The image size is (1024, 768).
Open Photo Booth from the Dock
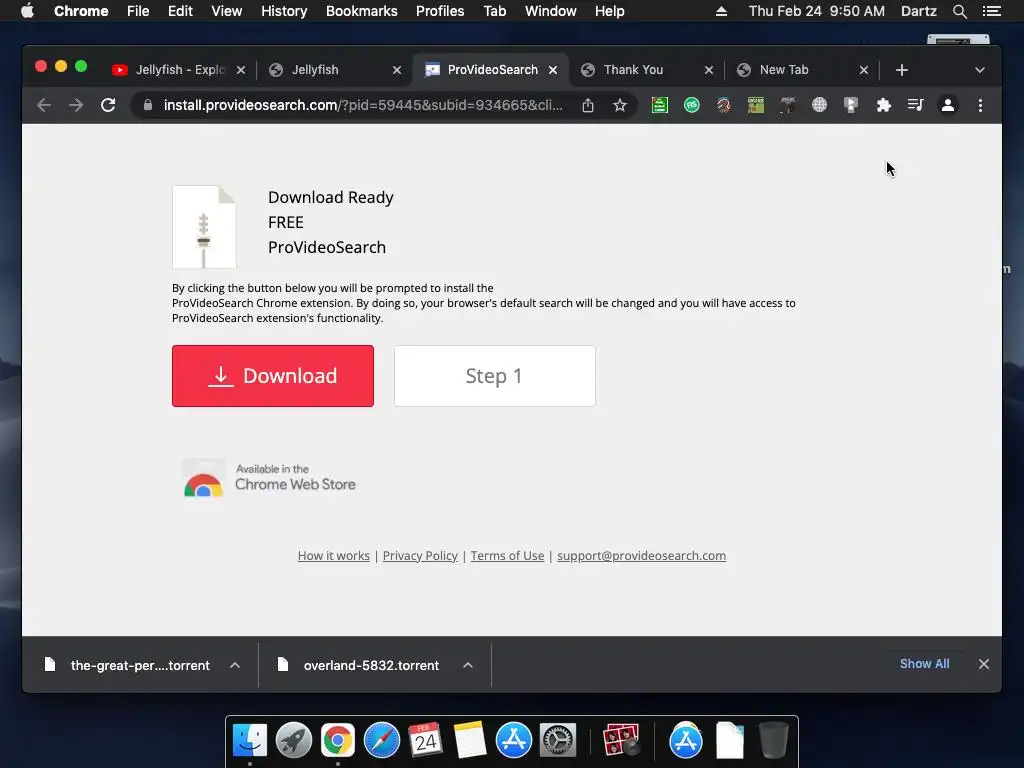[x=621, y=741]
